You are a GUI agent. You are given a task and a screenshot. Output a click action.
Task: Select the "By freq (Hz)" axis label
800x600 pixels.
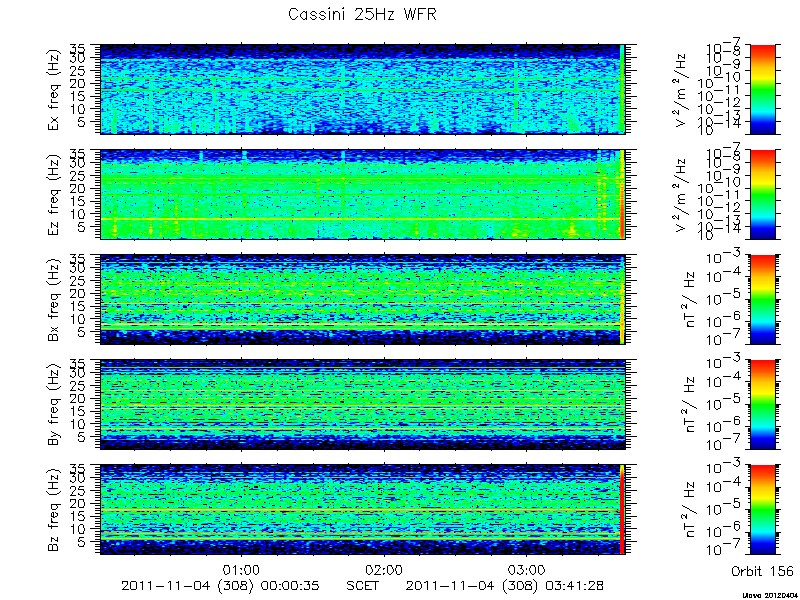[54, 405]
